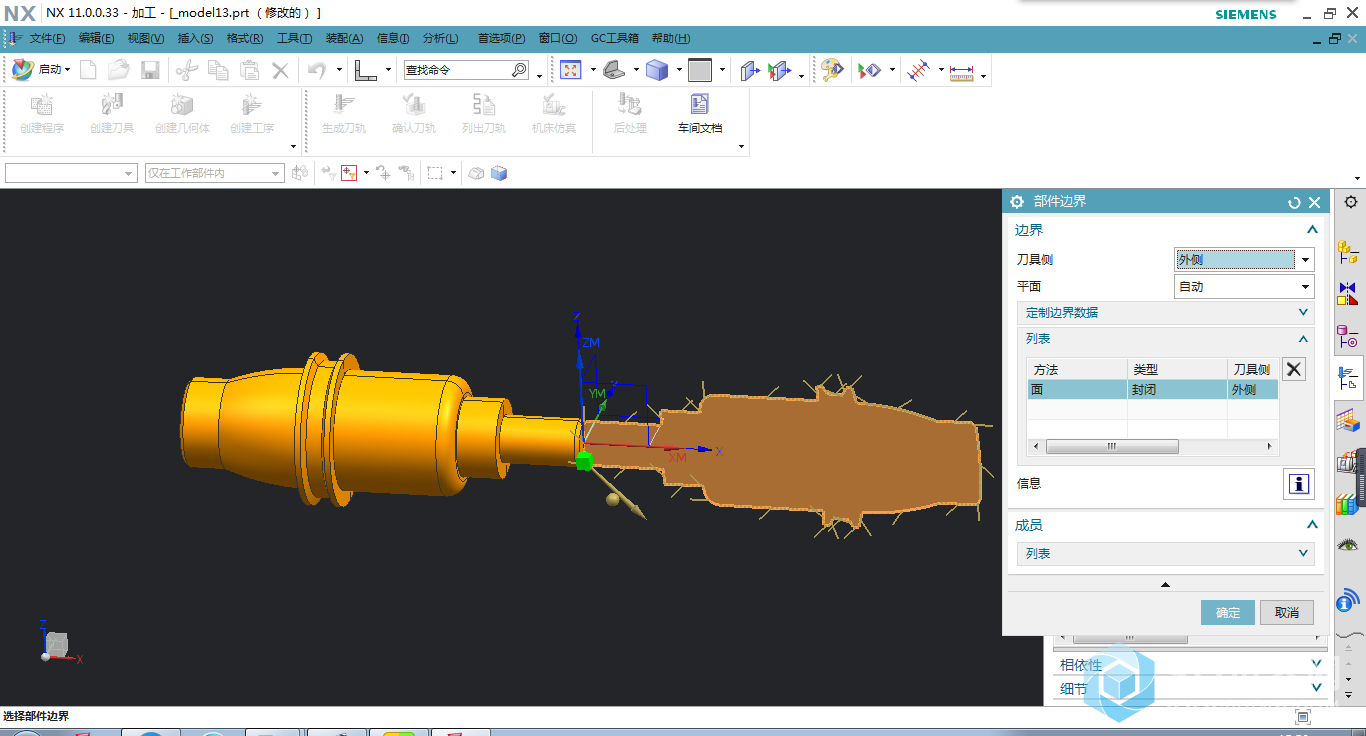Screen dimensions: 1366x736
Task: Open the GC工具箱 menu
Action: point(615,38)
